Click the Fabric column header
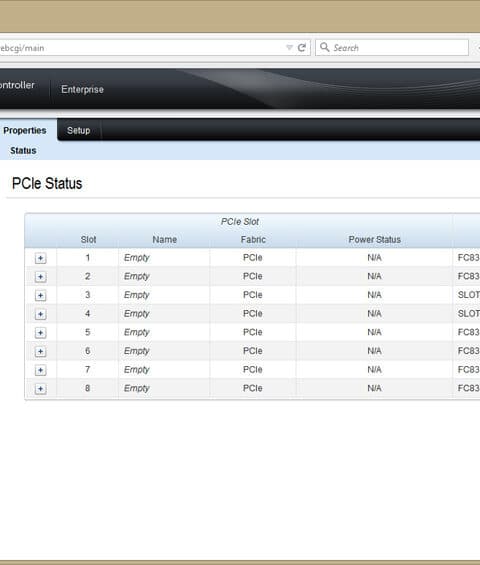 (253, 240)
